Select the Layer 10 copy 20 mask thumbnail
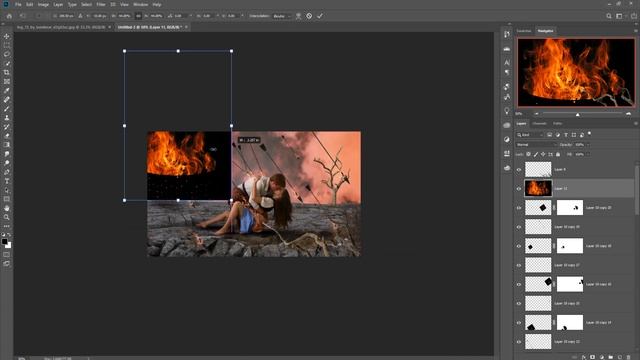This screenshot has width=640, height=360. coord(570,208)
